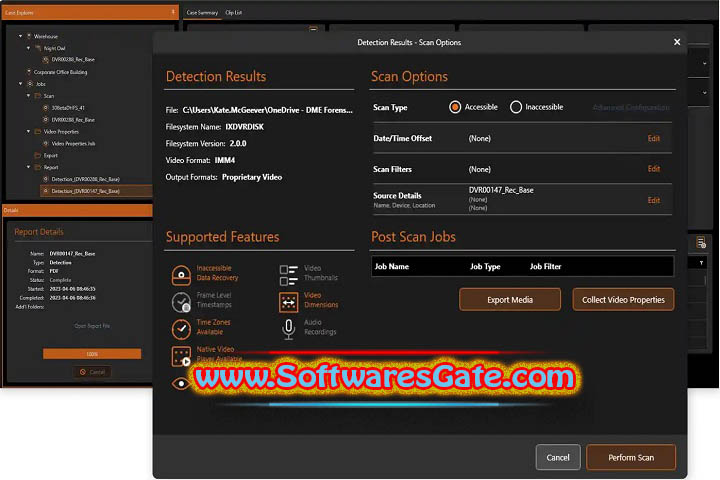Click the Native Video Player Available icon
The height and width of the screenshot is (480, 720).
181,356
